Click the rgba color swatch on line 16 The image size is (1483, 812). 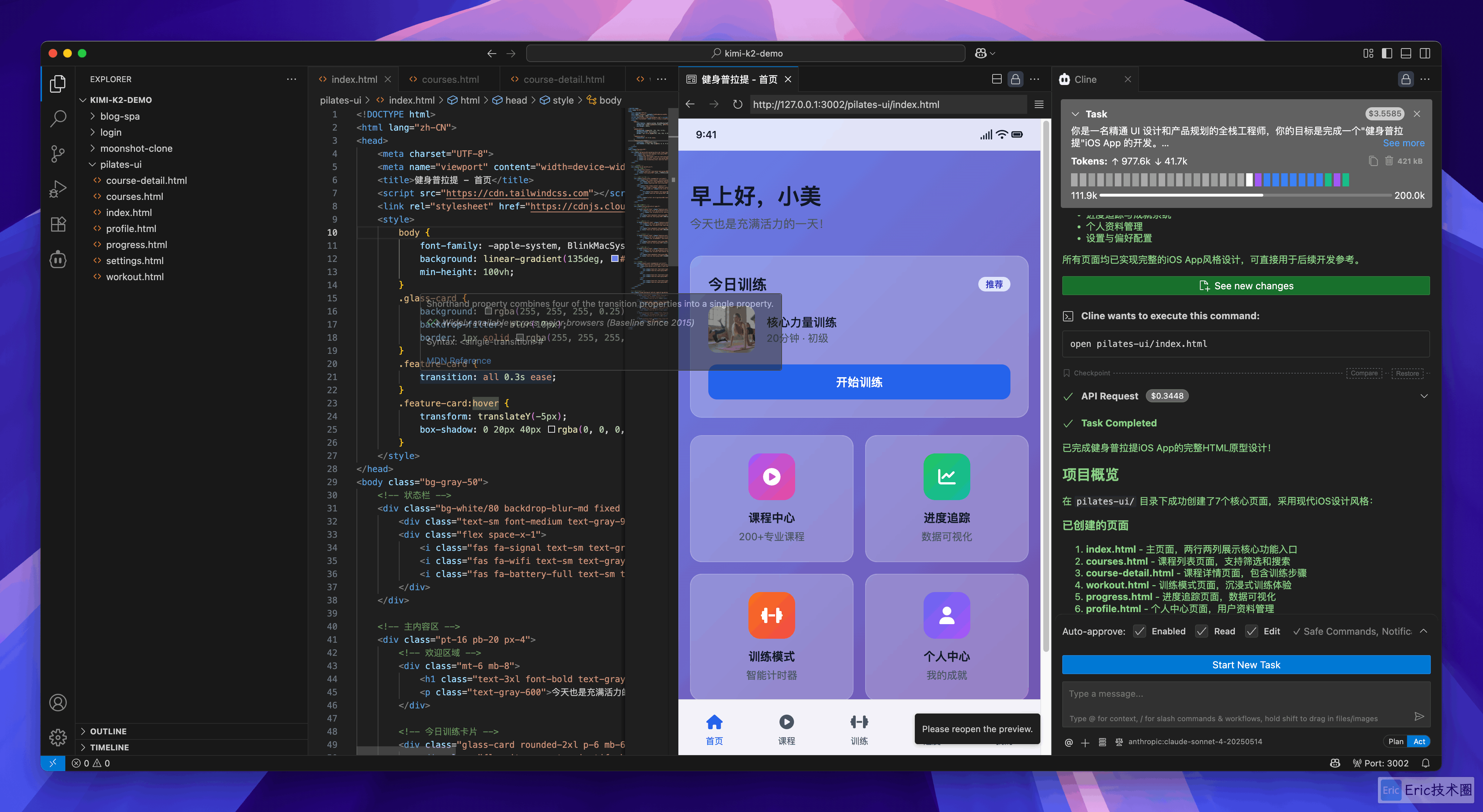pos(488,311)
